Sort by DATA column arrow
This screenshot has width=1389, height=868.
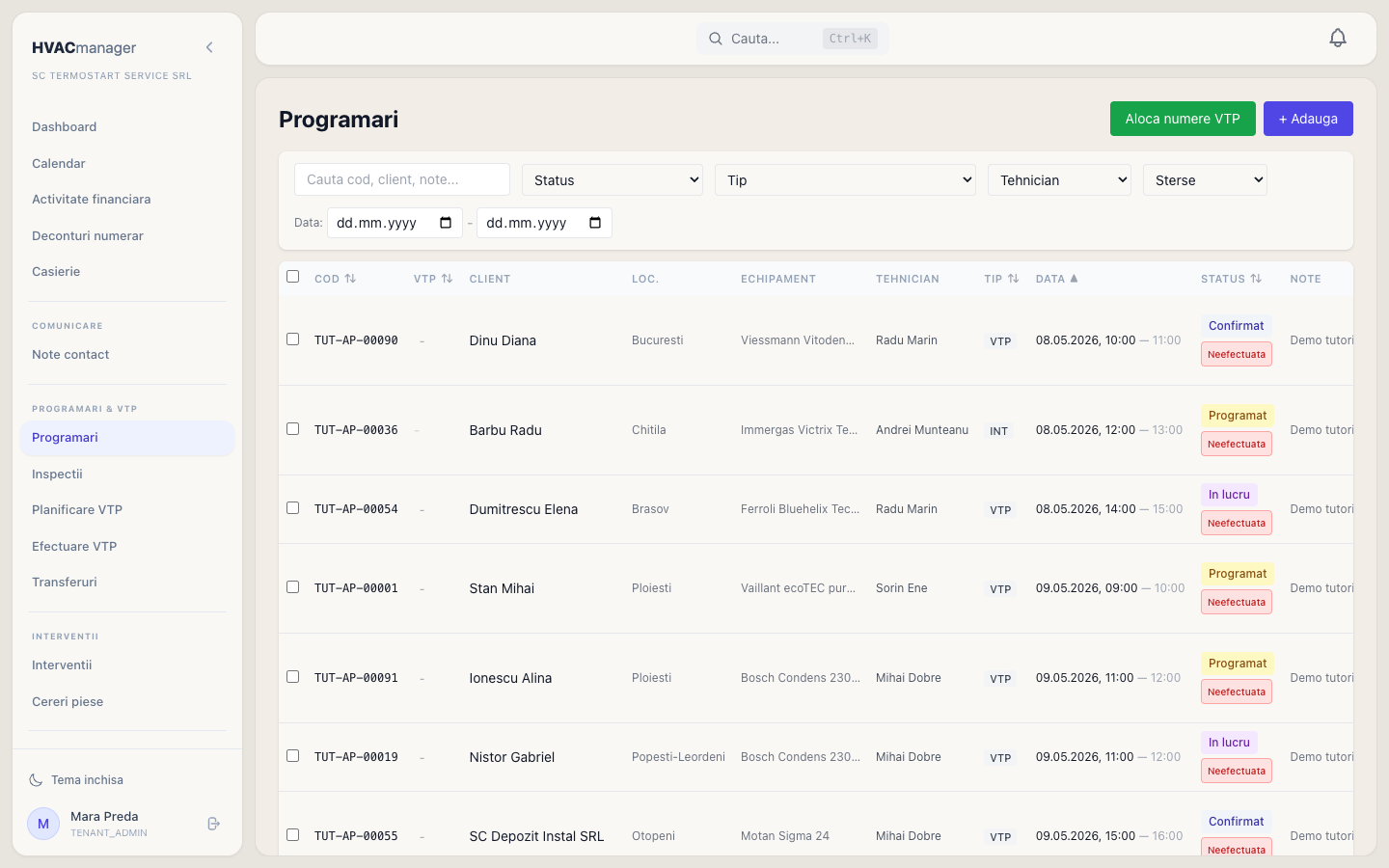coord(1074,279)
